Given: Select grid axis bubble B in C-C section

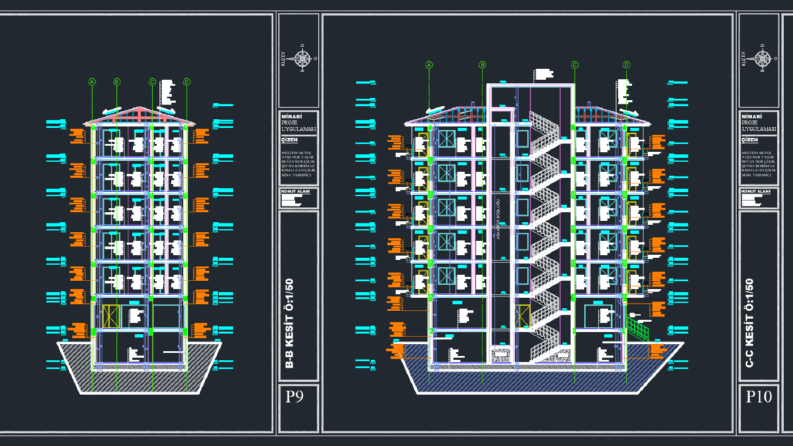Looking at the screenshot, I should pyautogui.click(x=482, y=65).
